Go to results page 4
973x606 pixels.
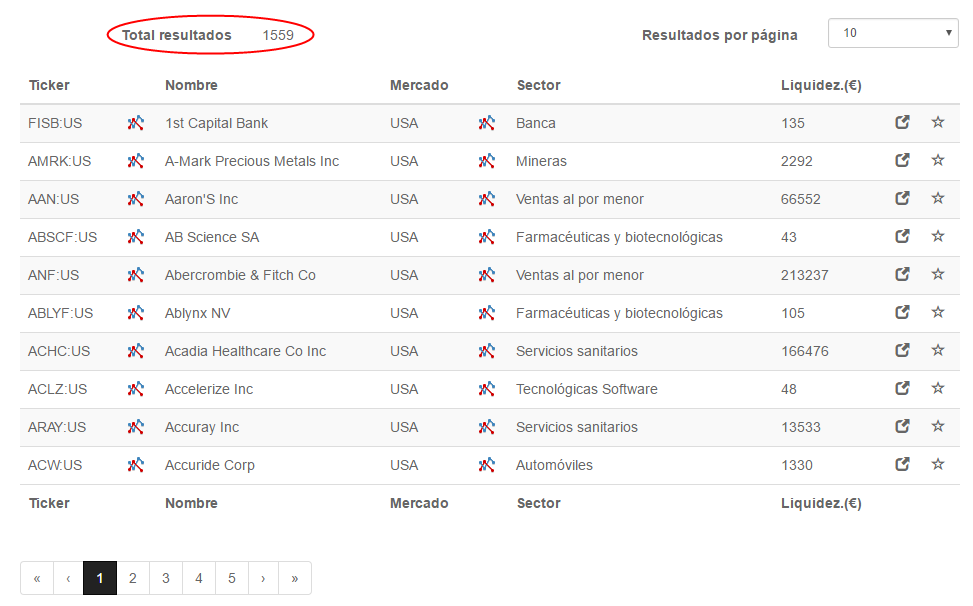(x=199, y=578)
